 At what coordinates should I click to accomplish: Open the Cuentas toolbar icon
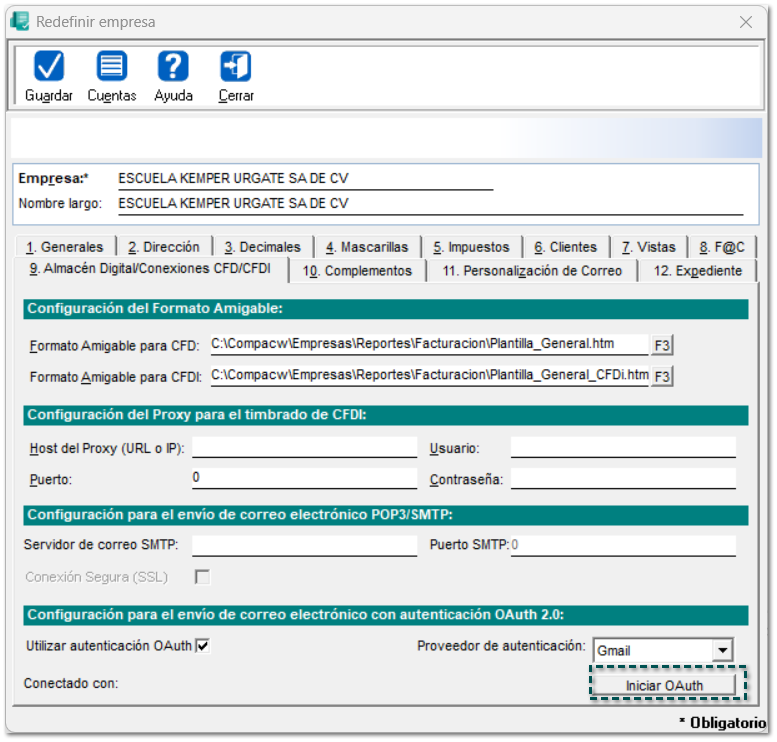click(111, 67)
